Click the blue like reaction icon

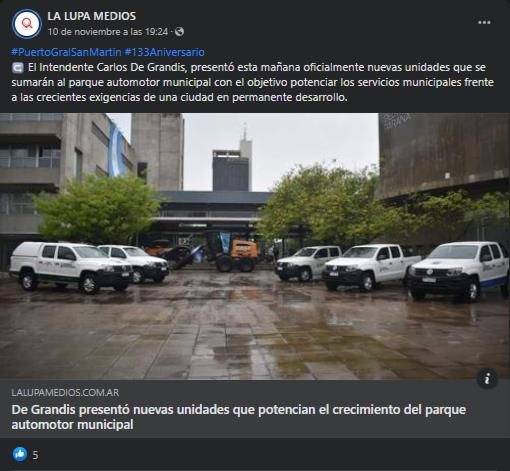point(20,454)
